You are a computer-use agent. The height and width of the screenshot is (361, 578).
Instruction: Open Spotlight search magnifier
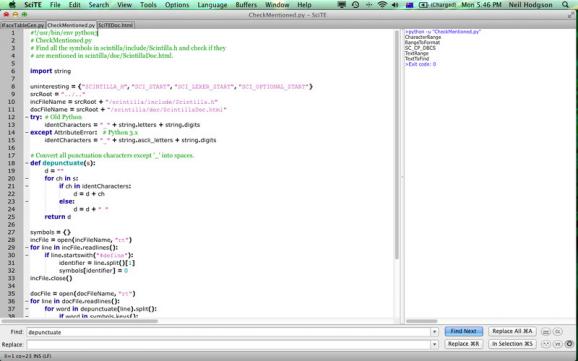tap(565, 5)
